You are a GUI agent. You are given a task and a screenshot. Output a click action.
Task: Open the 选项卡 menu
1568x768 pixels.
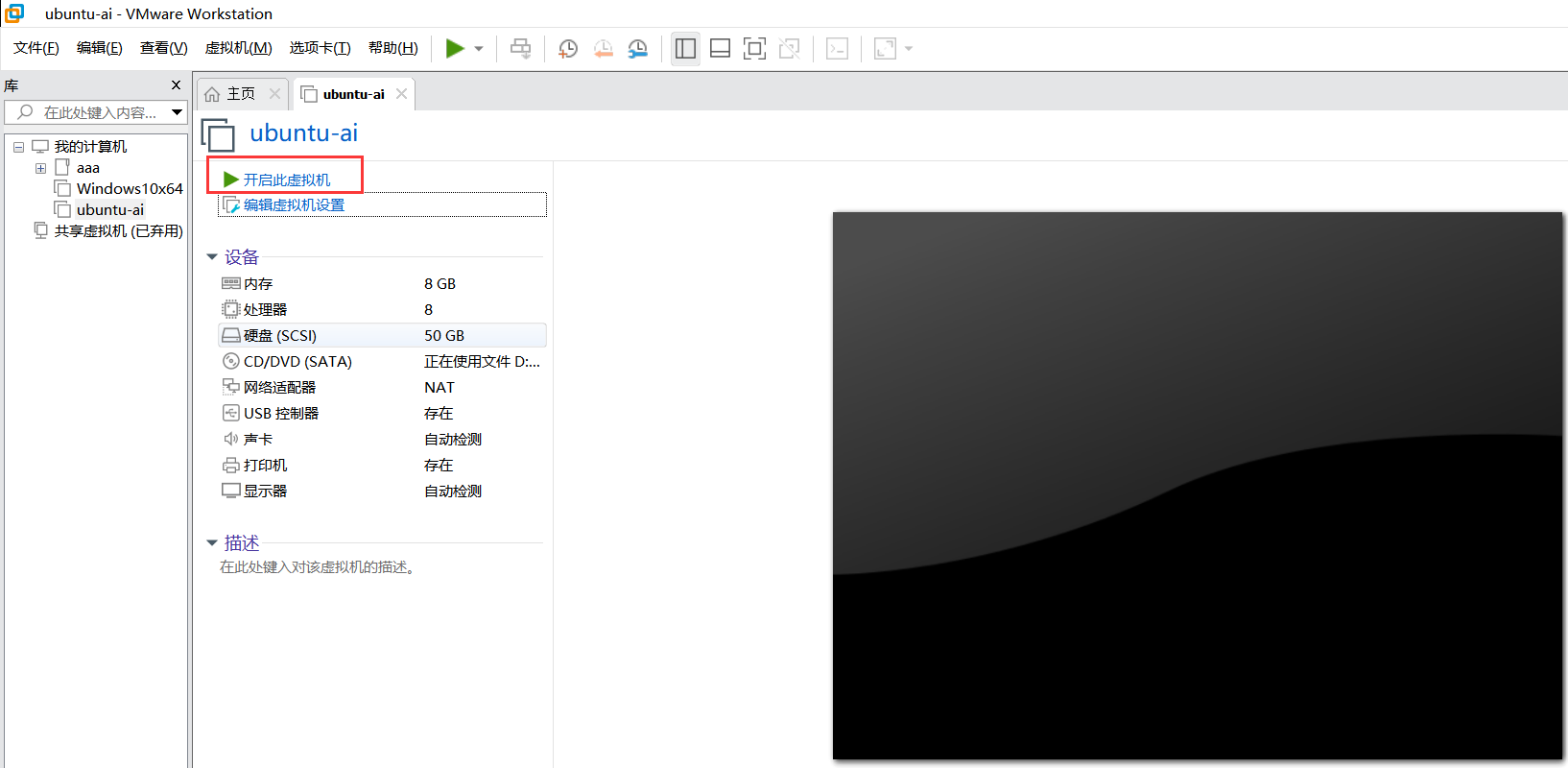tap(321, 48)
